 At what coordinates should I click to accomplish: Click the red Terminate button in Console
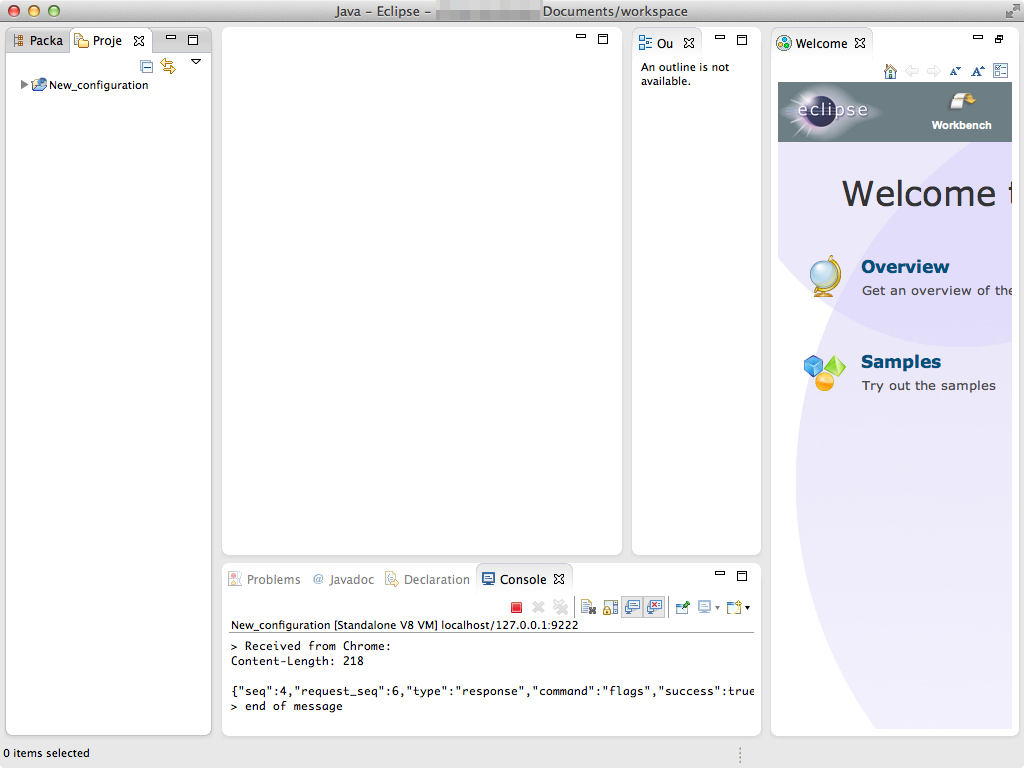[x=516, y=607]
